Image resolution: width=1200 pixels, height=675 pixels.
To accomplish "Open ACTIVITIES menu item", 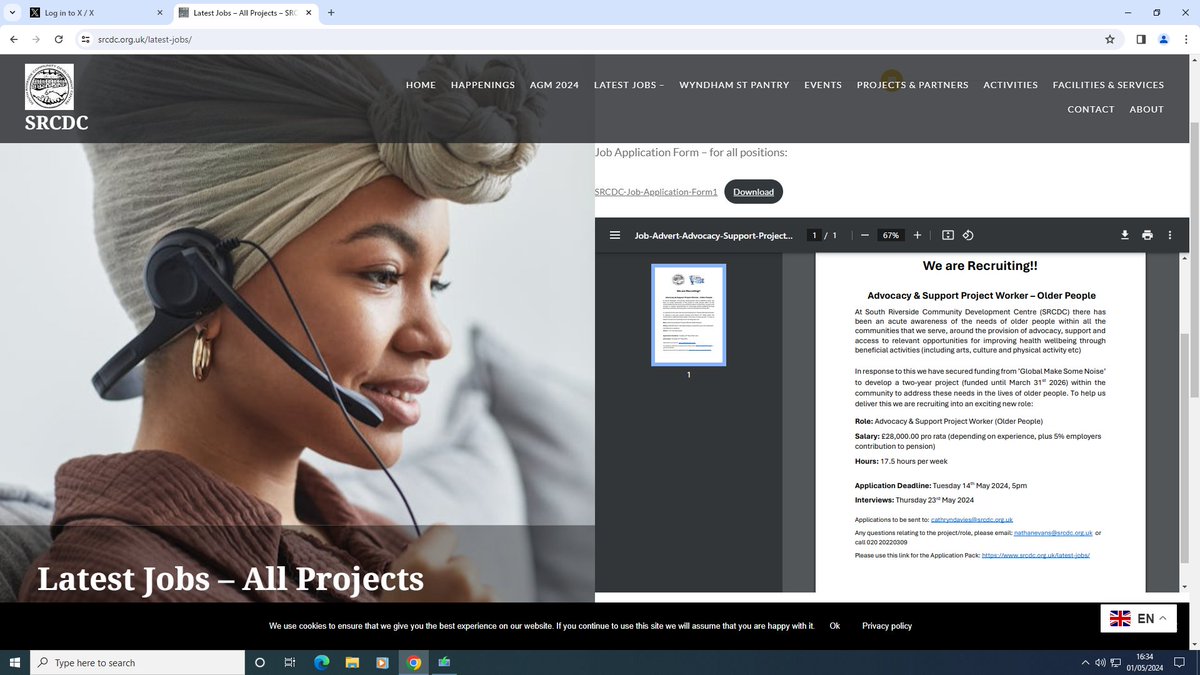I will [1010, 85].
